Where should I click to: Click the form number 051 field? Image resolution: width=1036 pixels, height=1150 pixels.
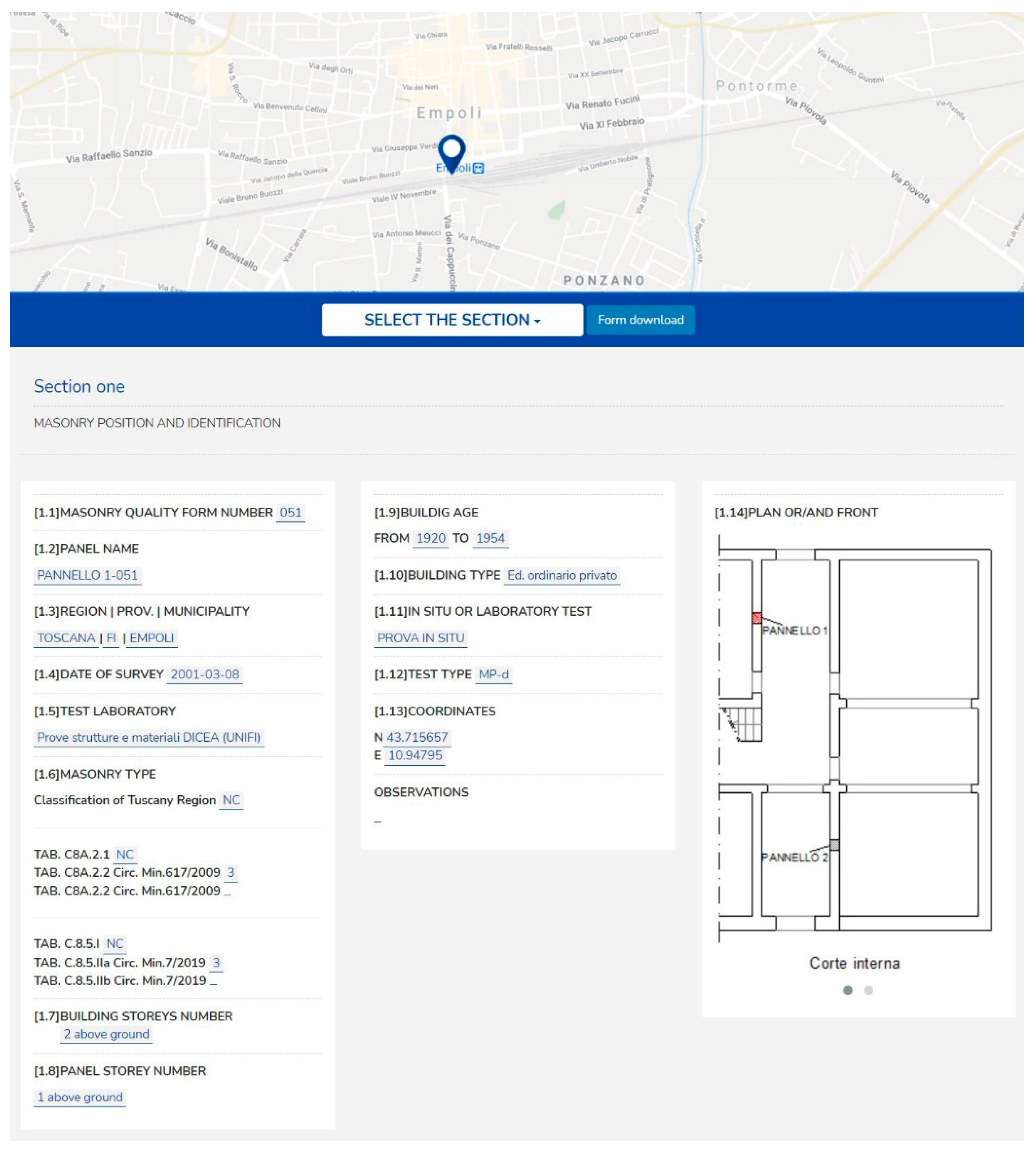tap(290, 512)
